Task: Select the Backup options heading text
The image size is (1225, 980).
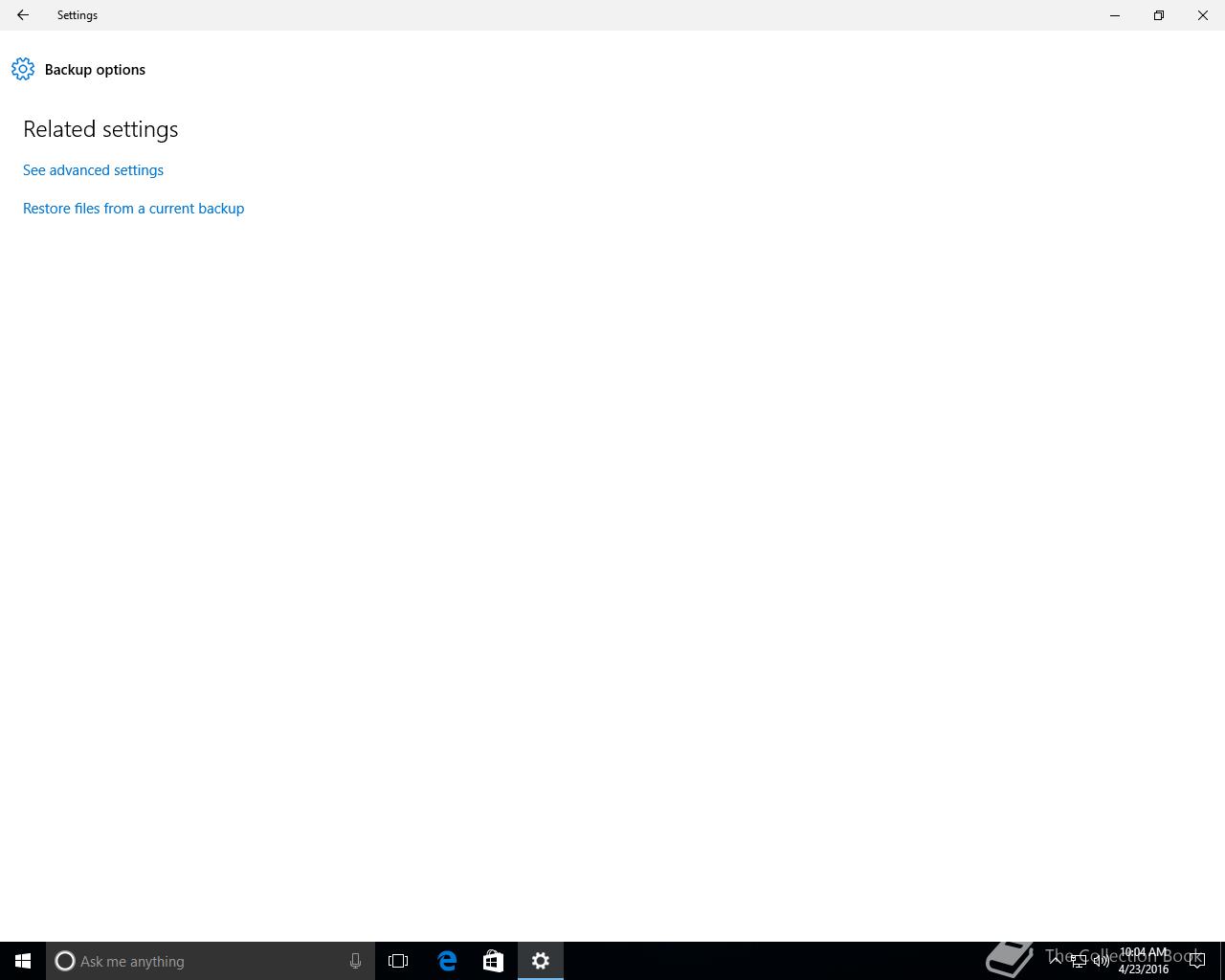Action: tap(95, 70)
